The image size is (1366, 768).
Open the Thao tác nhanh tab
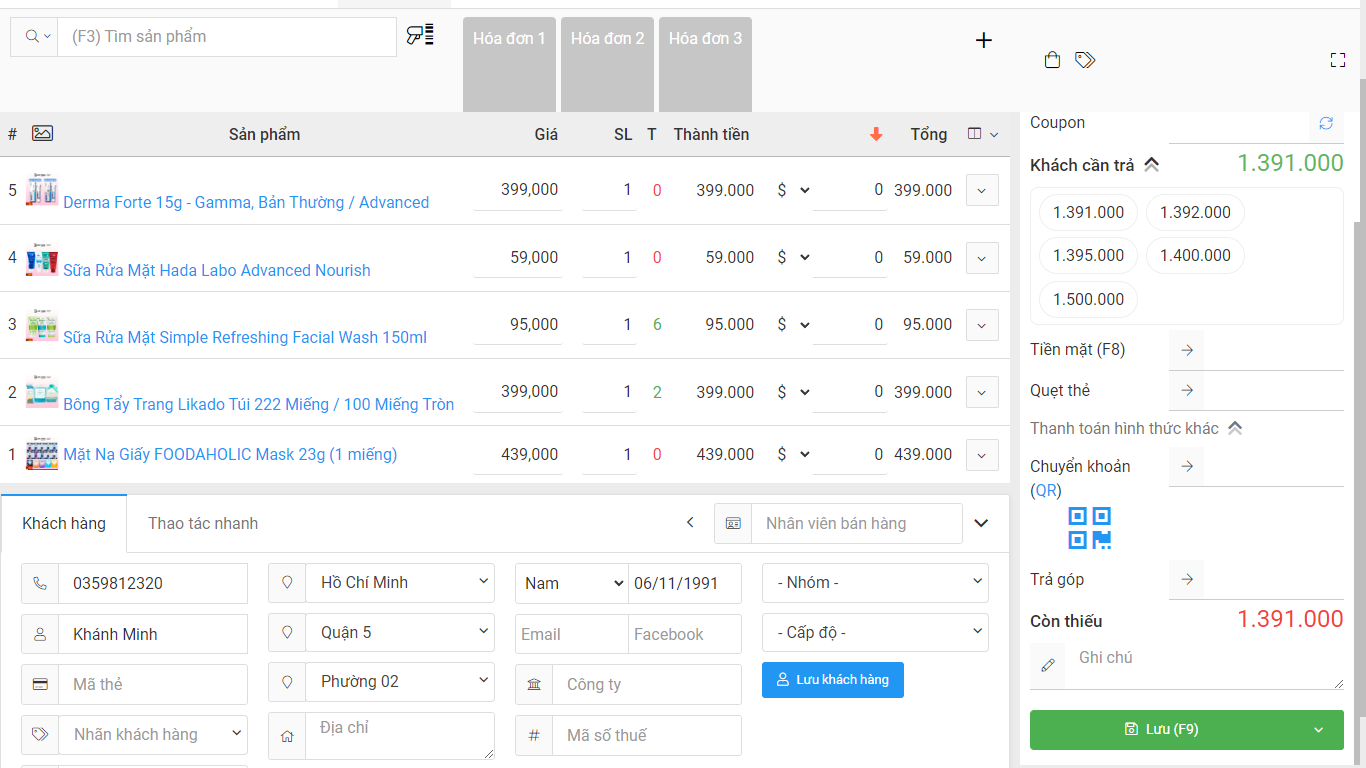pyautogui.click(x=203, y=523)
